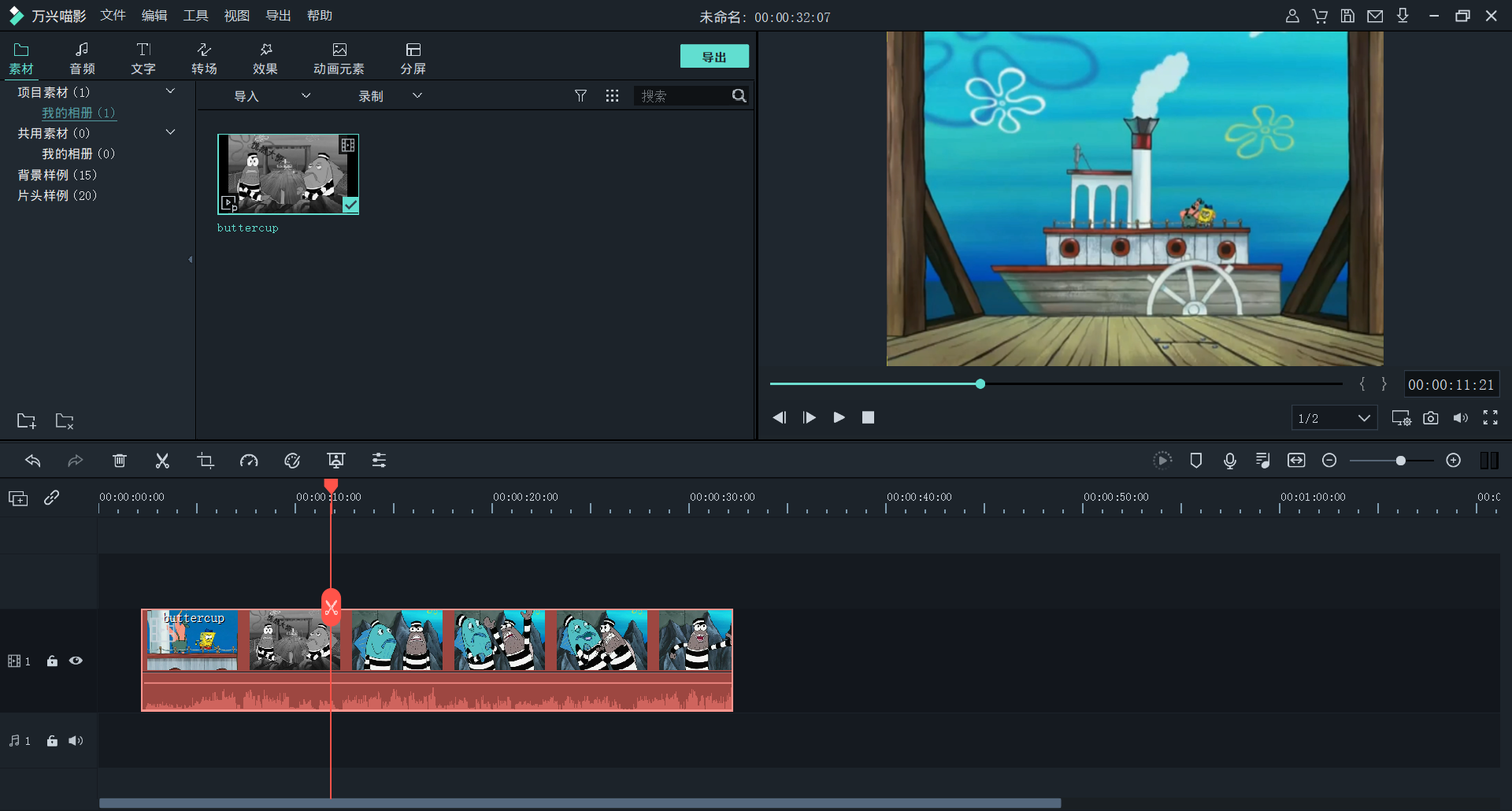Select the buttercup media thumbnail

288,174
